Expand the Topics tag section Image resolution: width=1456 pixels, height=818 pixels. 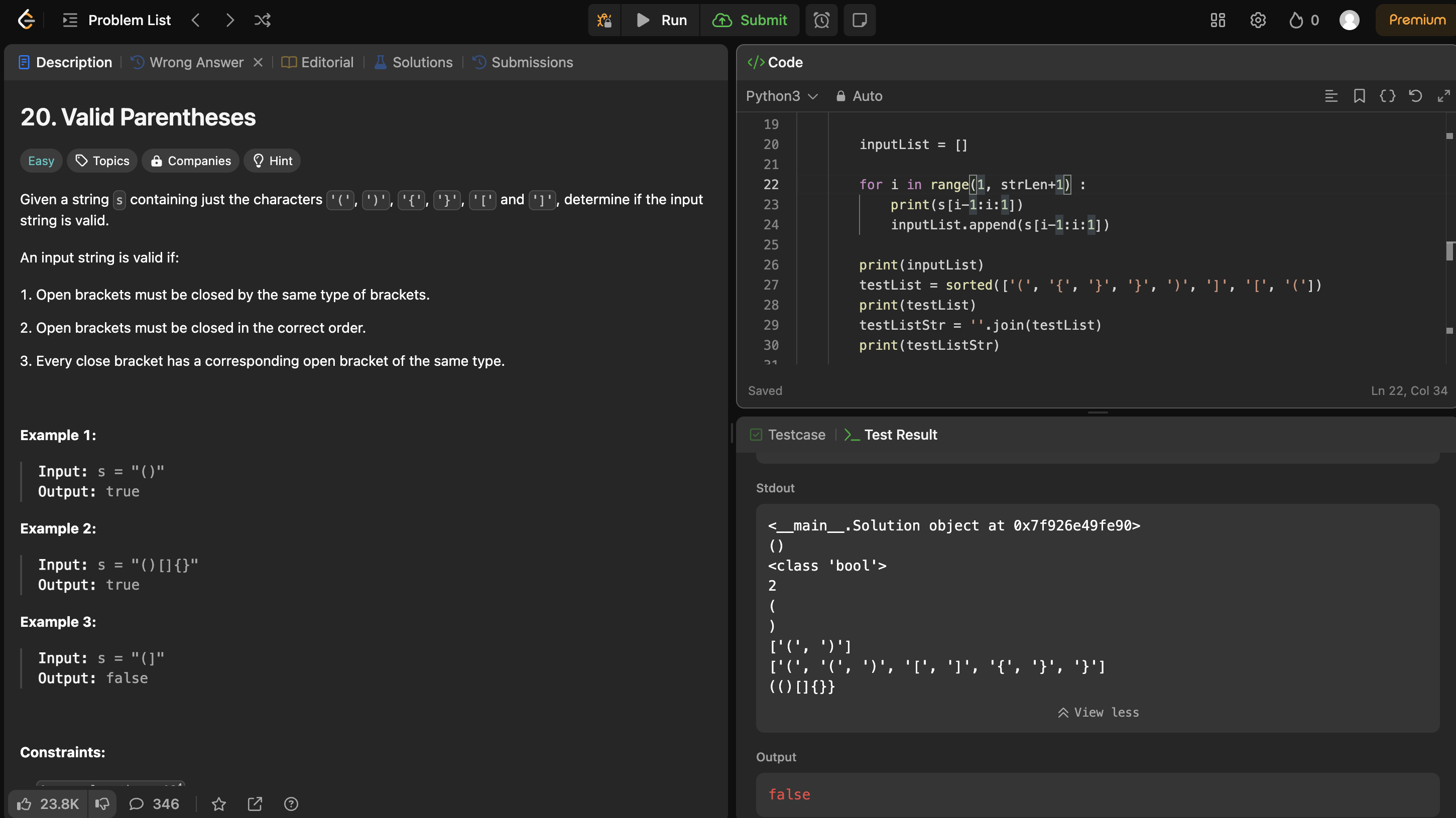coord(102,161)
